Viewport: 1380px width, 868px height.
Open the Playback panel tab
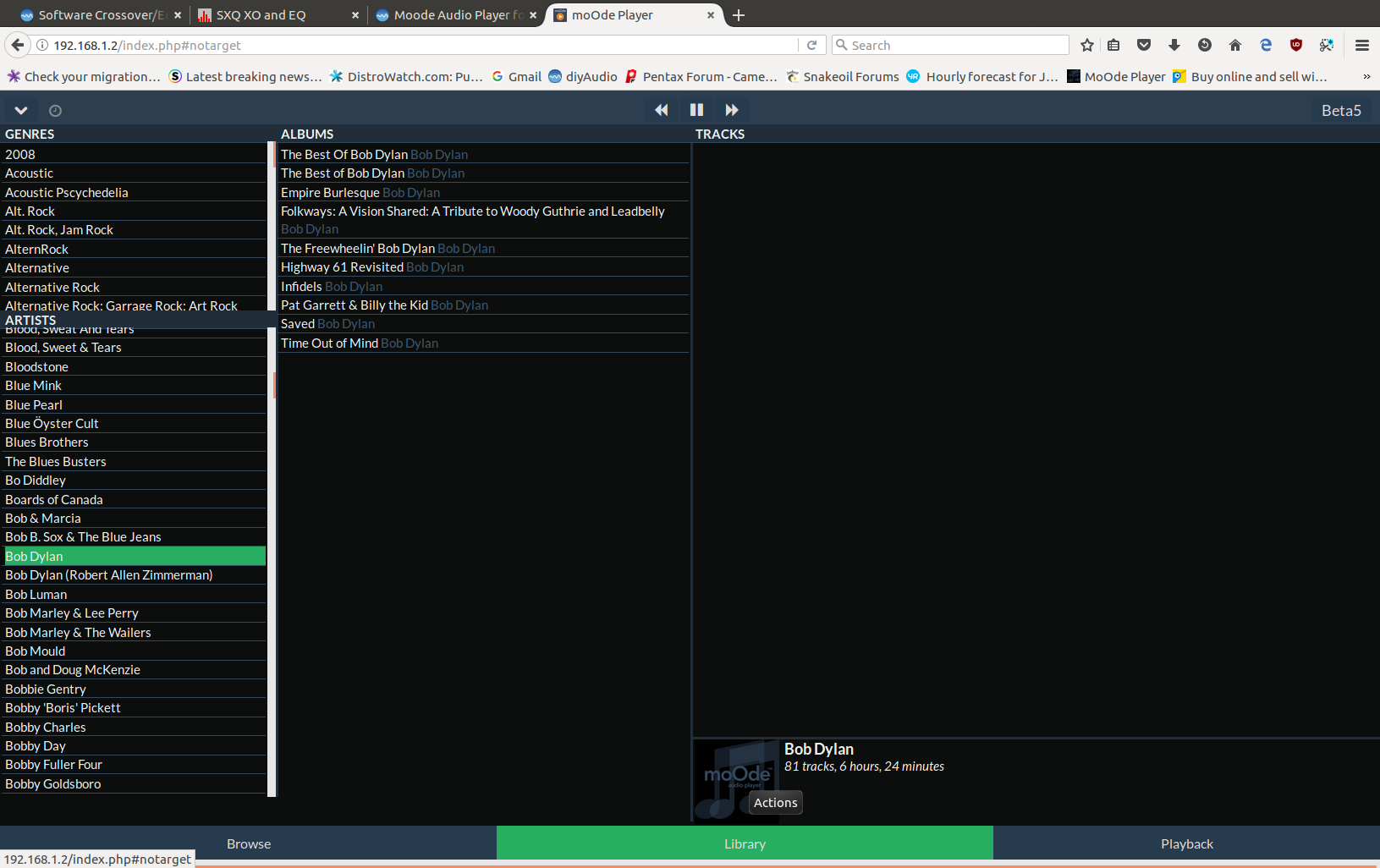click(x=1186, y=843)
